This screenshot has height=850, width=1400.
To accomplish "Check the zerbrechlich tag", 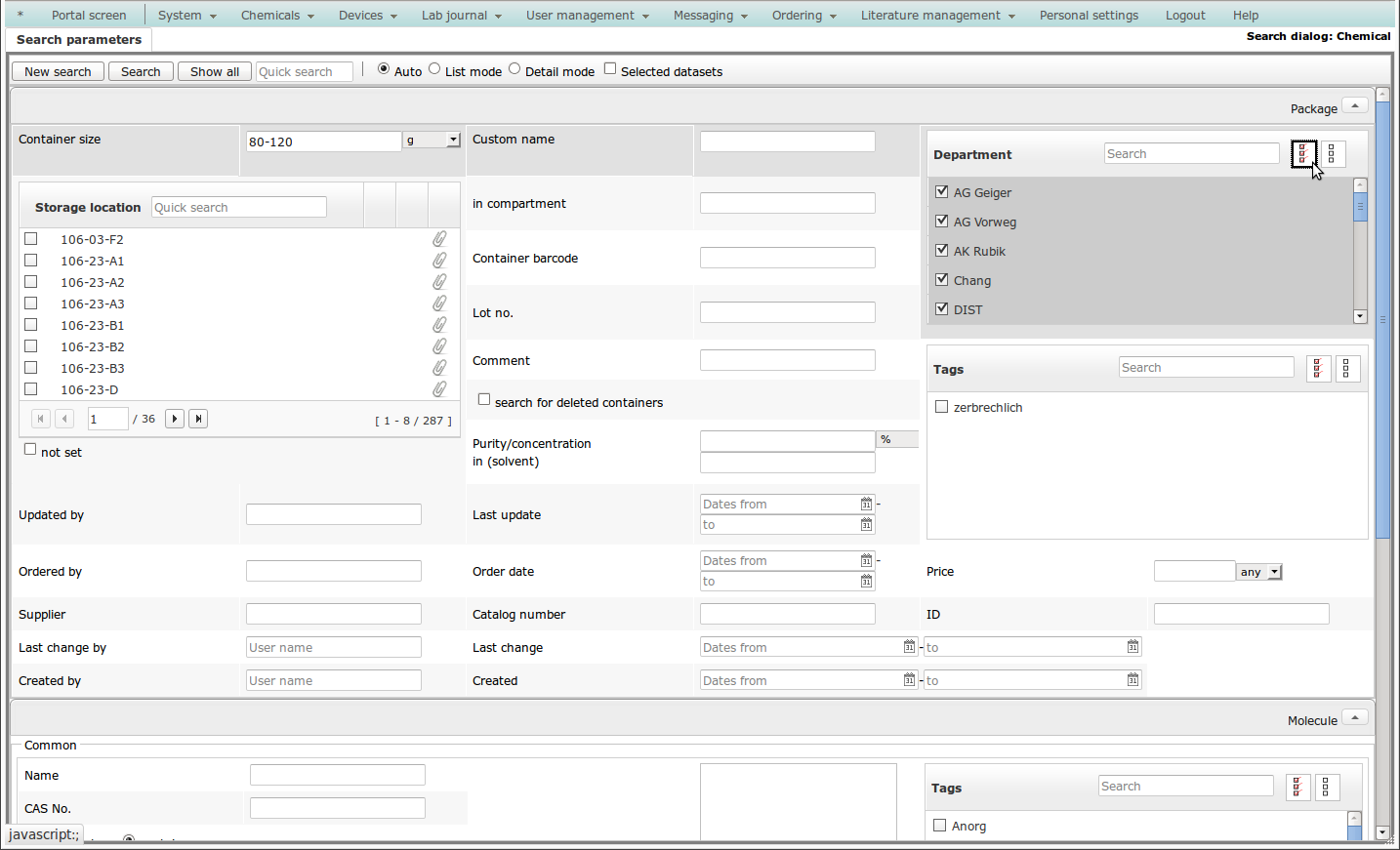I will [942, 407].
